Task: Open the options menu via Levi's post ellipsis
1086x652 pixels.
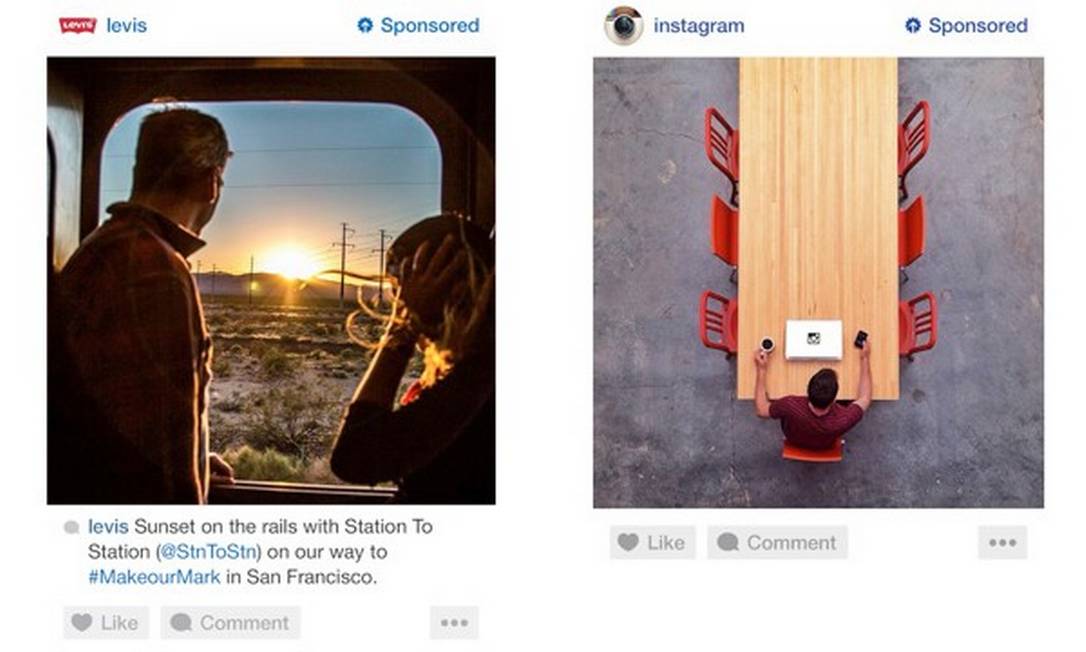Action: [454, 622]
